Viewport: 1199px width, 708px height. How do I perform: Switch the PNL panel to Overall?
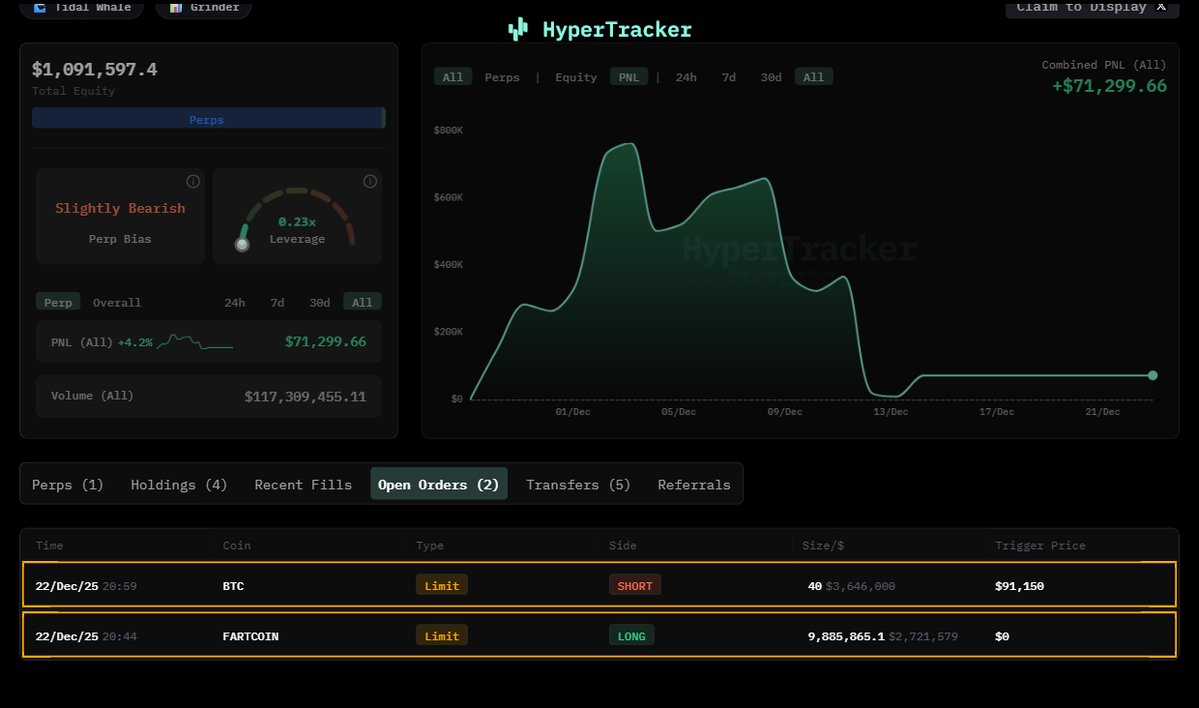pyautogui.click(x=117, y=302)
